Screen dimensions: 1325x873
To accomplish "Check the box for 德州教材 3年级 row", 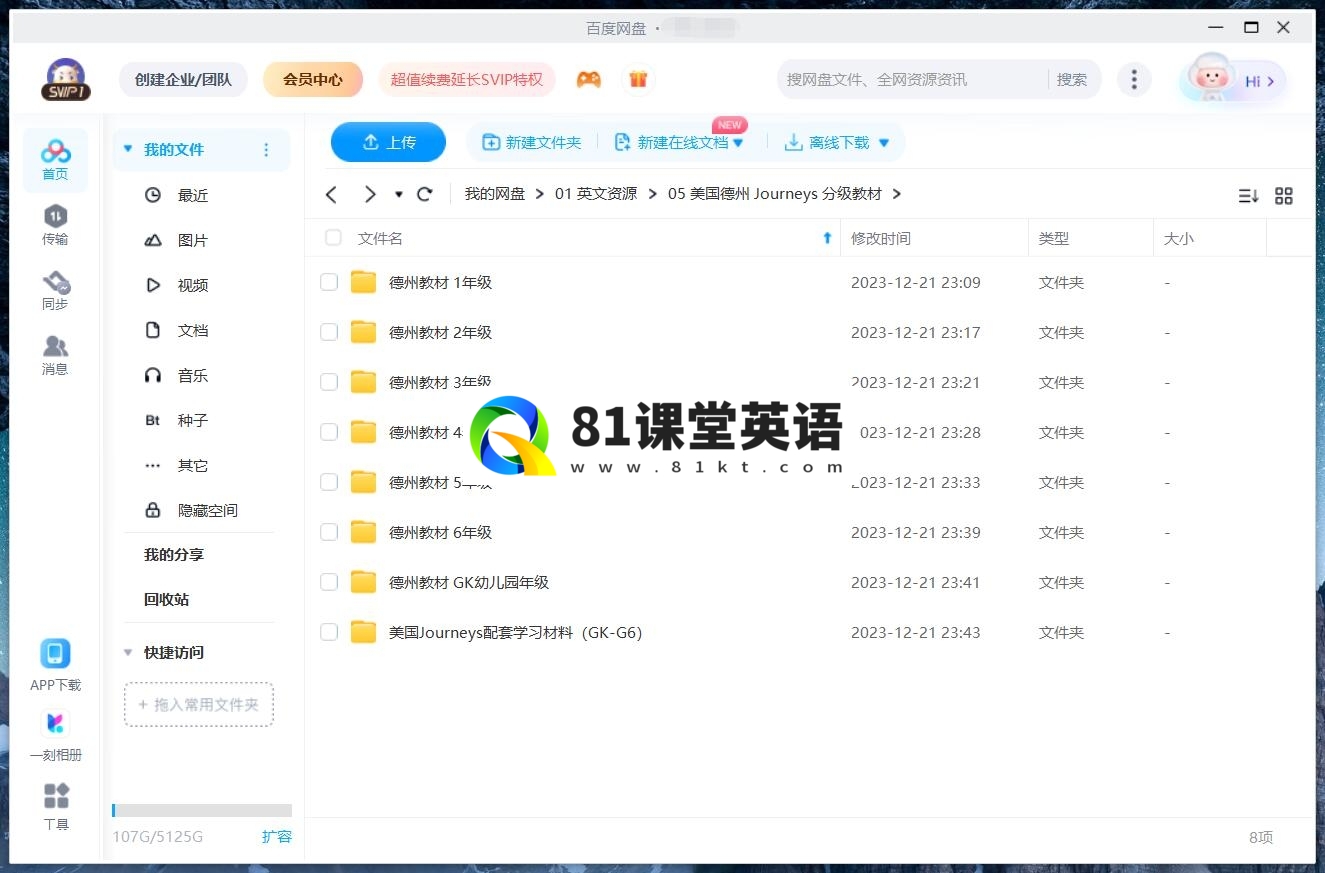I will [329, 382].
